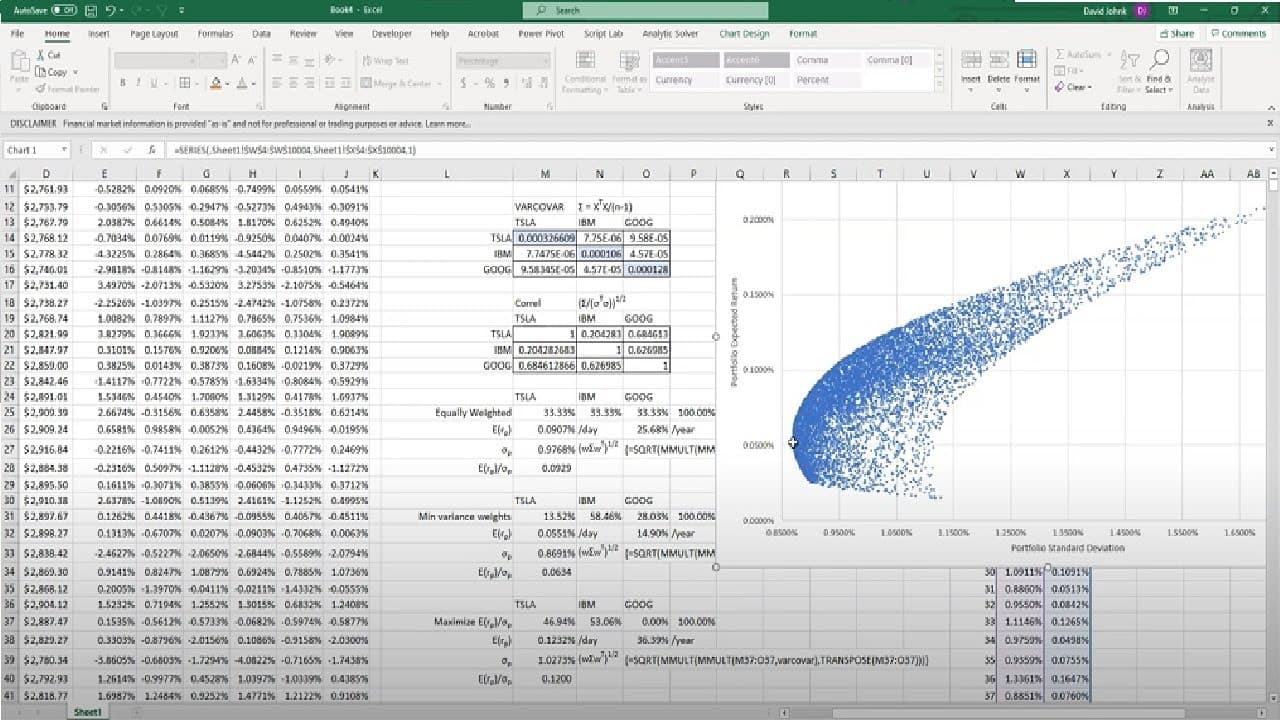Screen dimensions: 1280x720
Task: Open the Developer tab
Action: 391,33
